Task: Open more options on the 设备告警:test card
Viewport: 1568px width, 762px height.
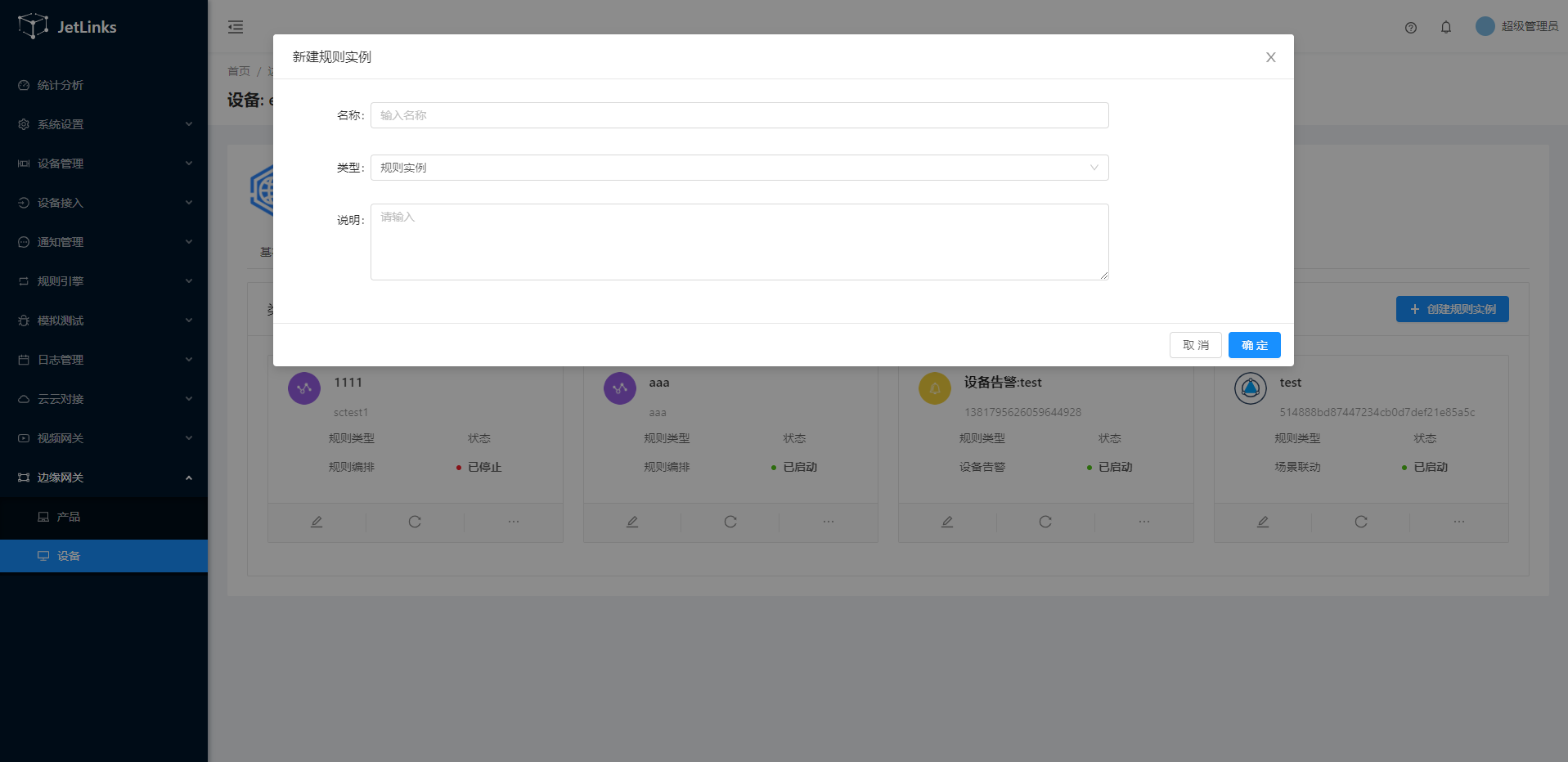Action: pyautogui.click(x=1143, y=522)
